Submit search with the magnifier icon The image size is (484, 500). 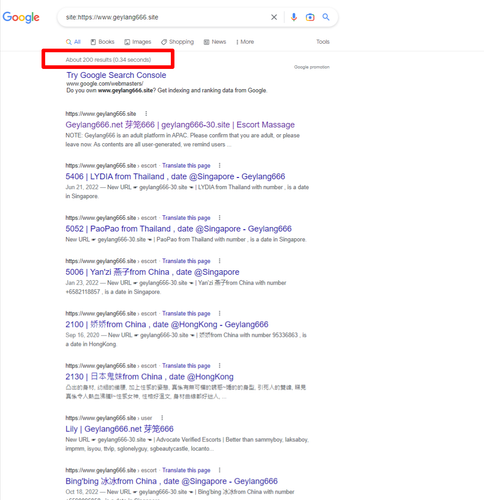[x=326, y=17]
